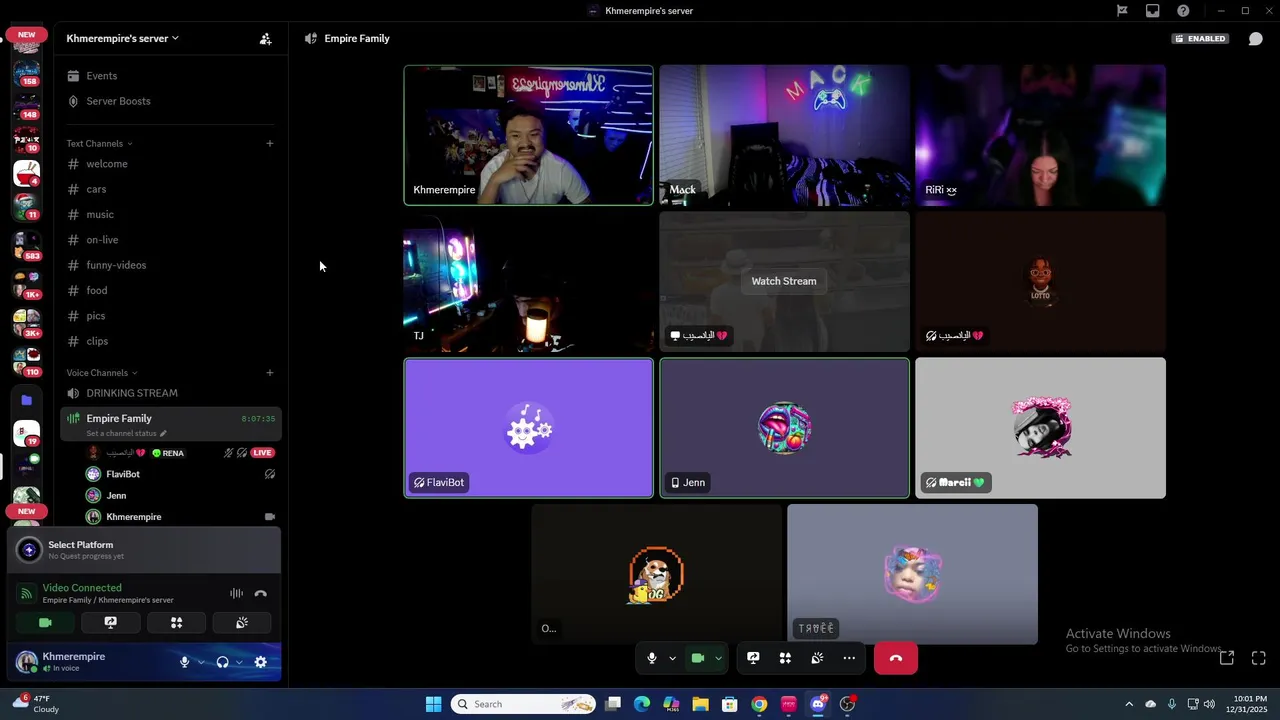Share your screen from the call bar

[753, 658]
